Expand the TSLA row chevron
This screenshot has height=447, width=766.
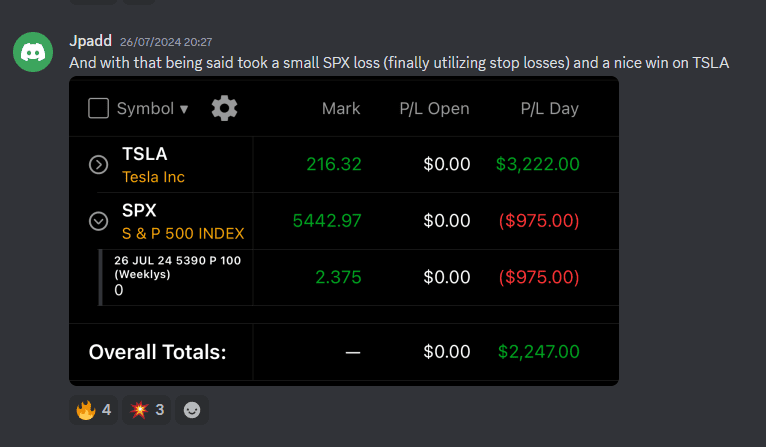coord(98,165)
